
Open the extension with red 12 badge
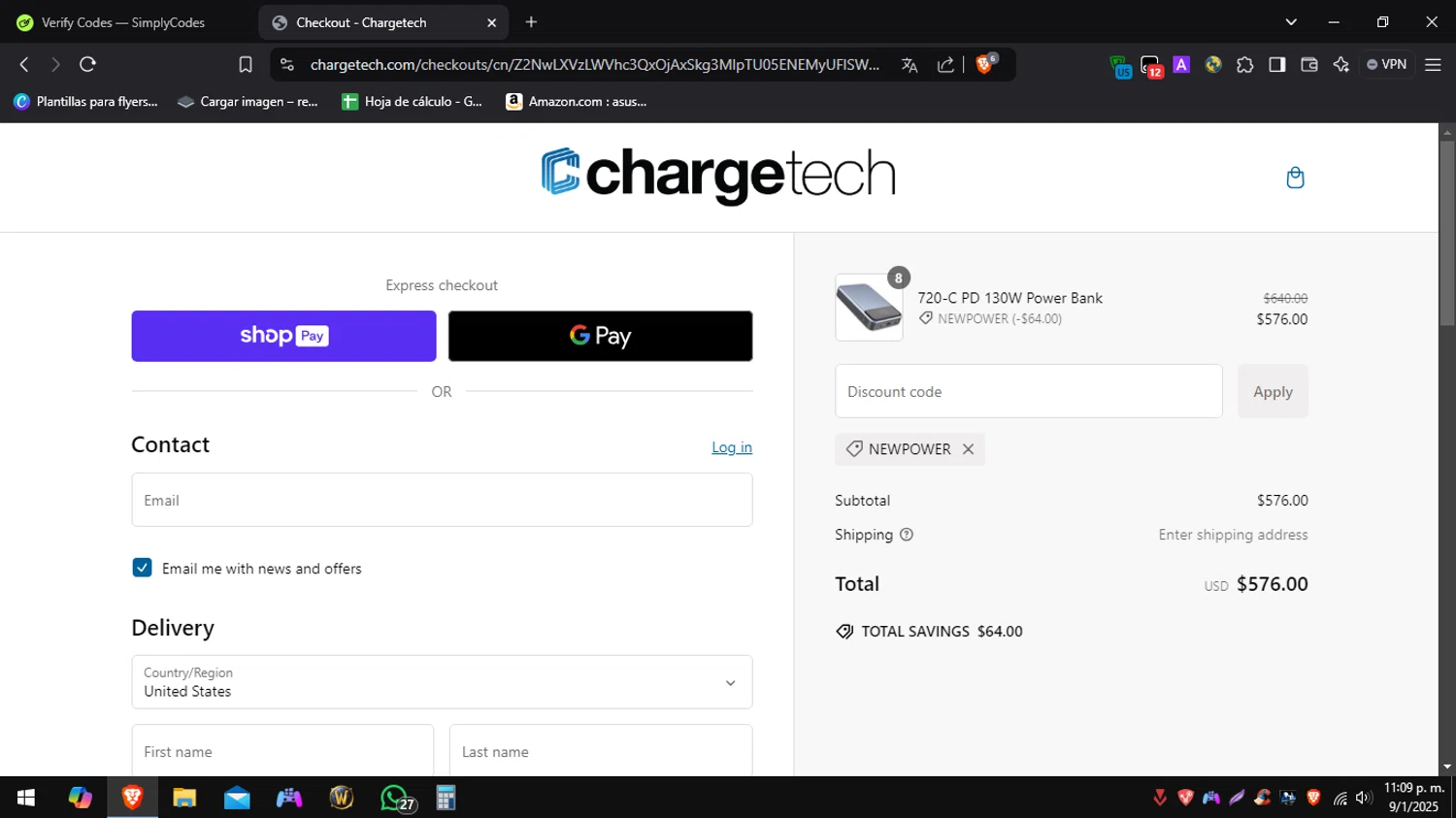(x=1151, y=66)
